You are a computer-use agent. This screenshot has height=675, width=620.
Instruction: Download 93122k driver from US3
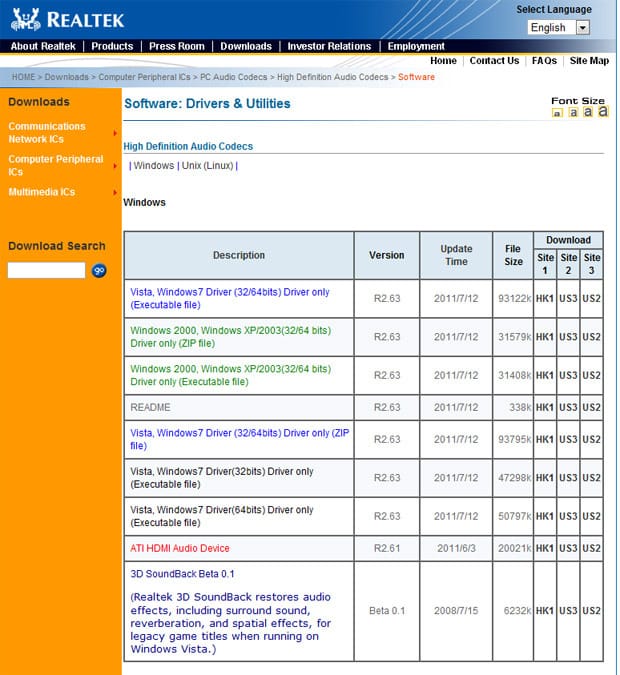tap(568, 298)
